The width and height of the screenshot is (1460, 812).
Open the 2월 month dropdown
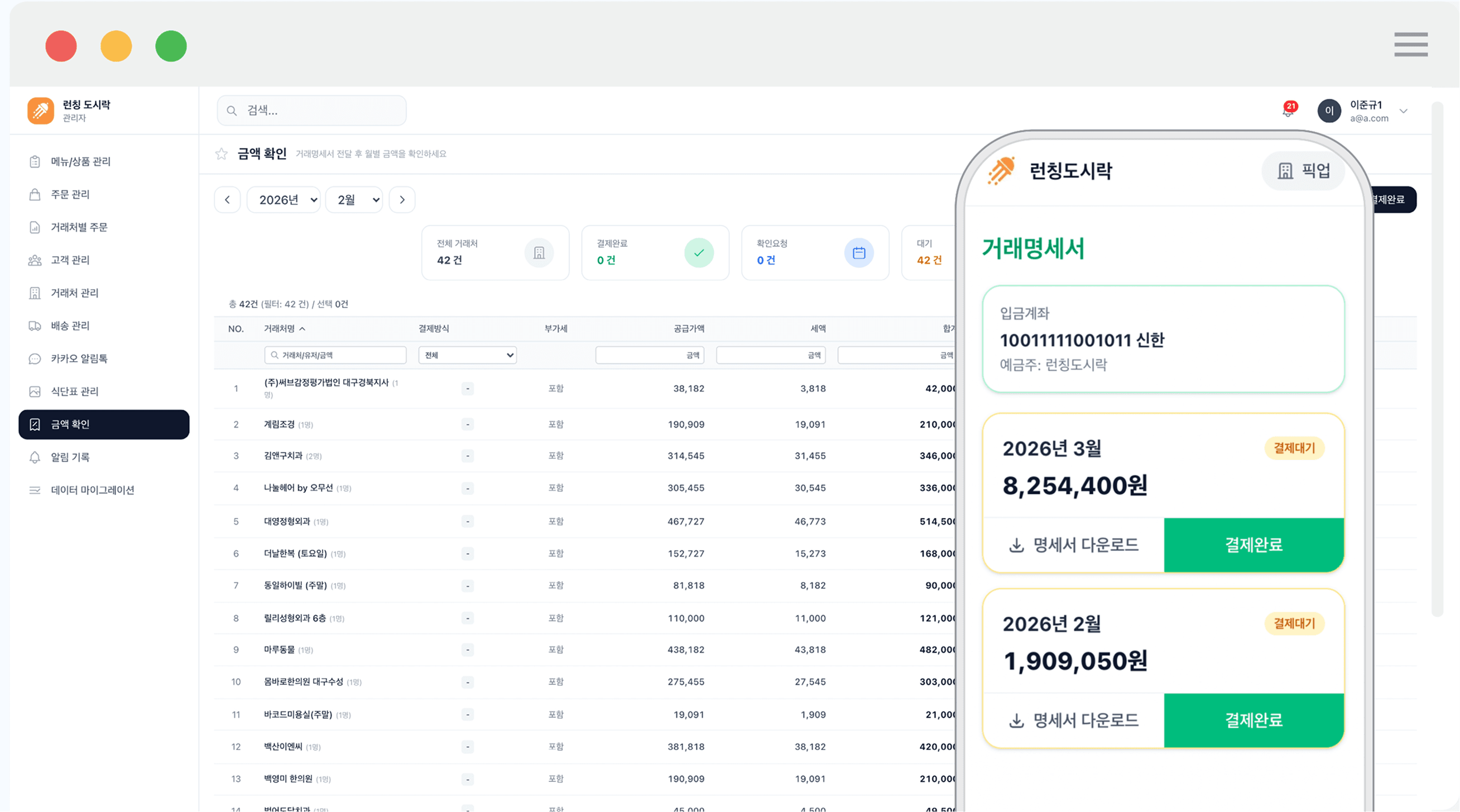(x=354, y=199)
